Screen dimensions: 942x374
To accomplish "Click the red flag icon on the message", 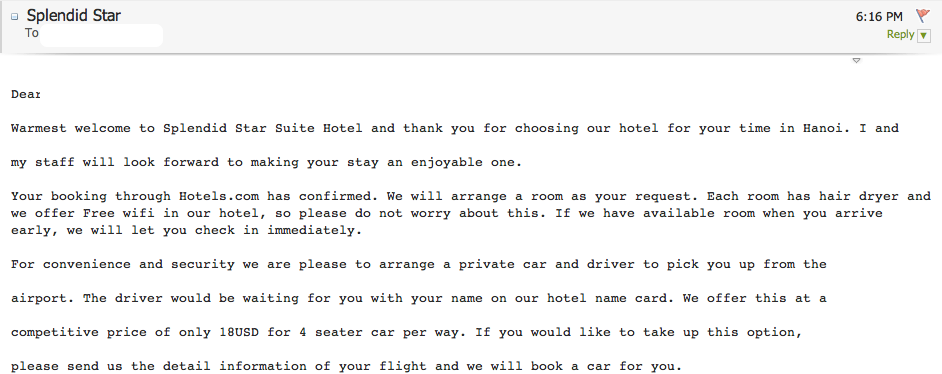I will (x=923, y=16).
